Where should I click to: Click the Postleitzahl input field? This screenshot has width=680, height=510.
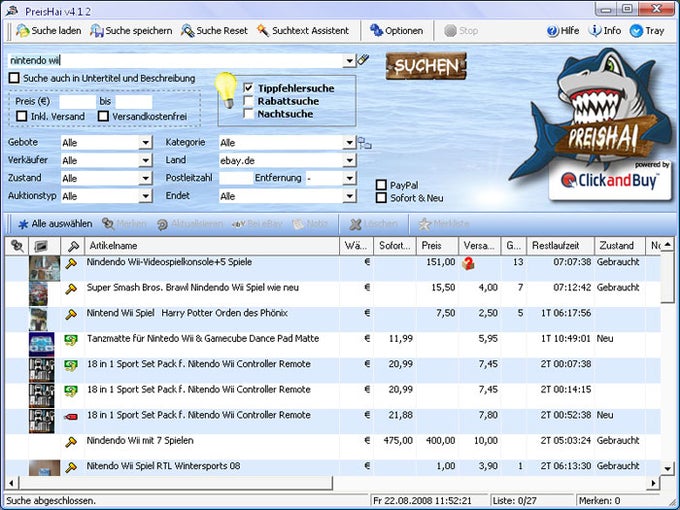[x=236, y=178]
